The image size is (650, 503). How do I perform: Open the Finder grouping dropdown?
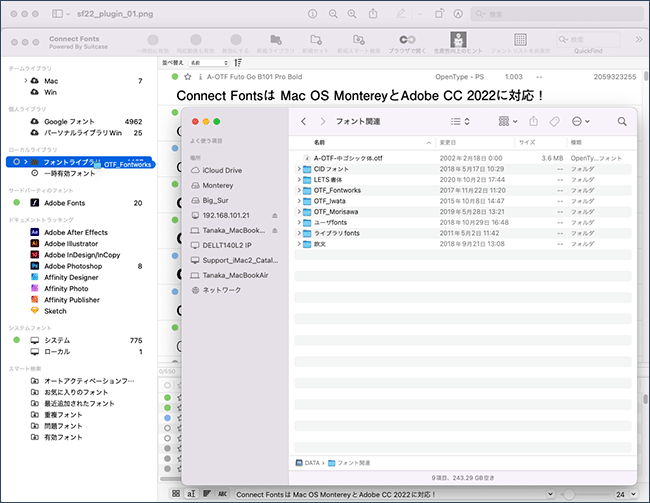coord(508,121)
